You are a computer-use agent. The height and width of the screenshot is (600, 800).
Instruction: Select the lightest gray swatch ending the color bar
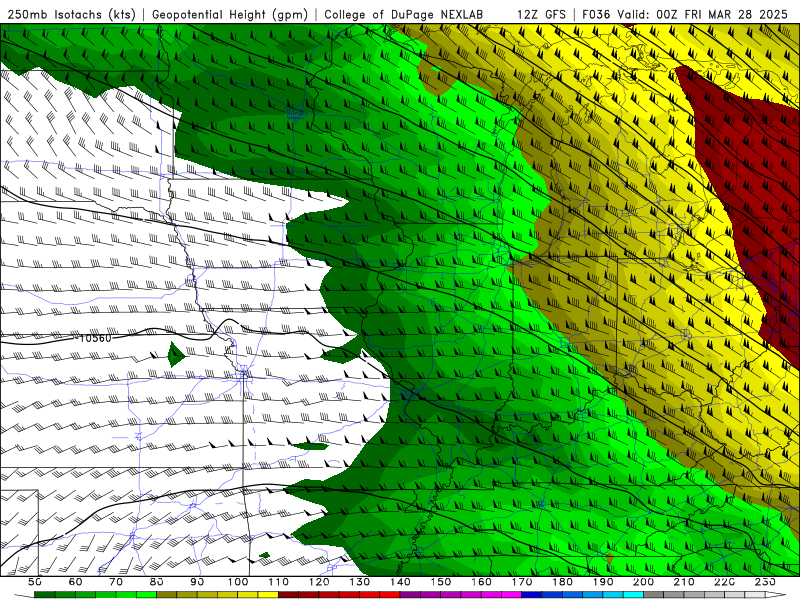755,595
